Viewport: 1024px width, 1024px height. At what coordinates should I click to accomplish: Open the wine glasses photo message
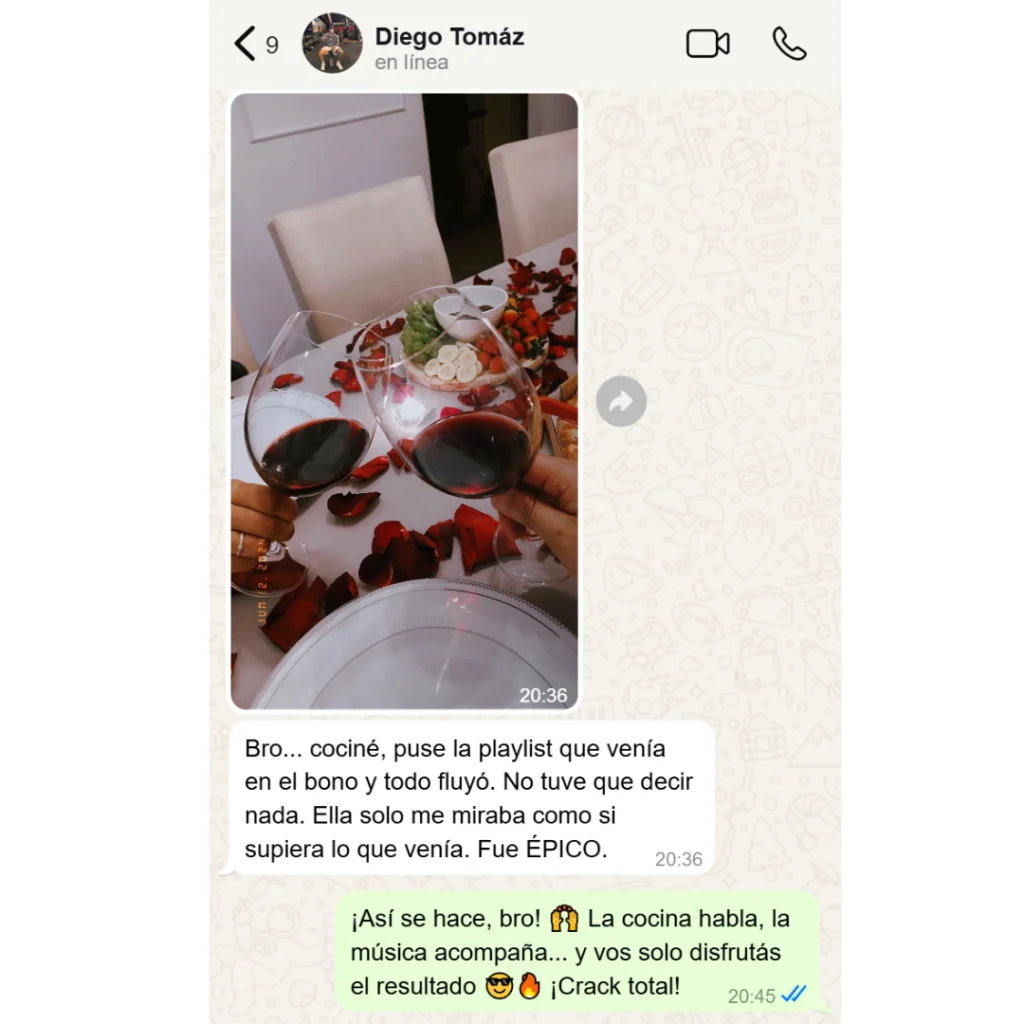click(404, 401)
